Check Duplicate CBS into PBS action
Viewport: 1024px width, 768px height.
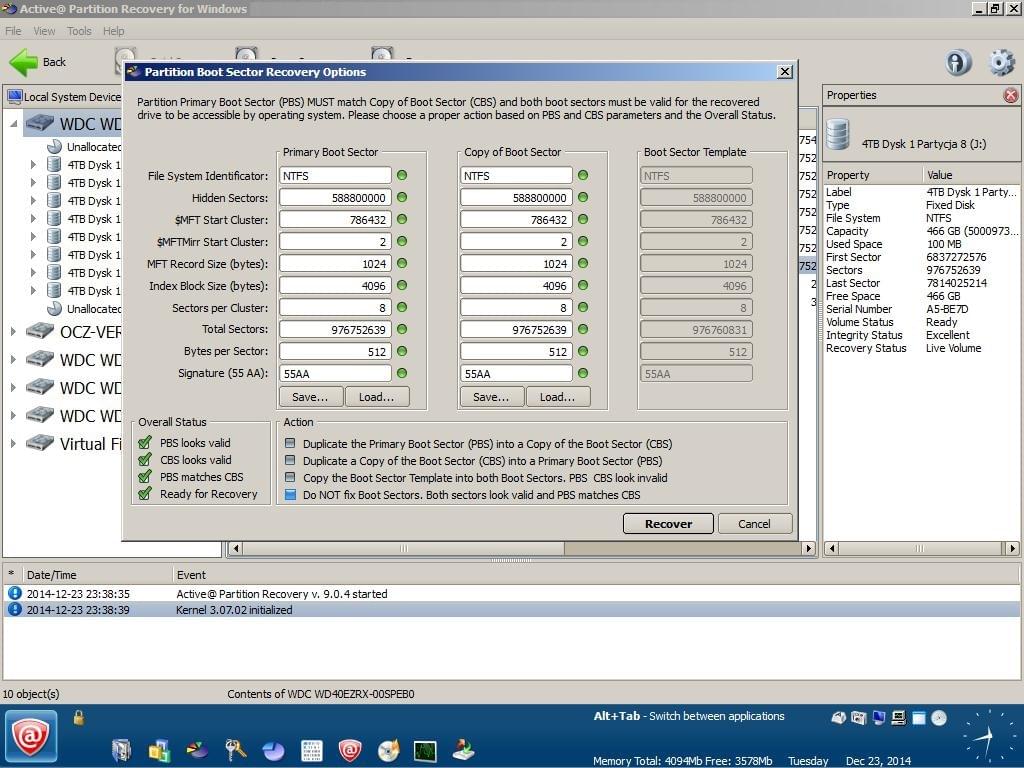click(291, 460)
